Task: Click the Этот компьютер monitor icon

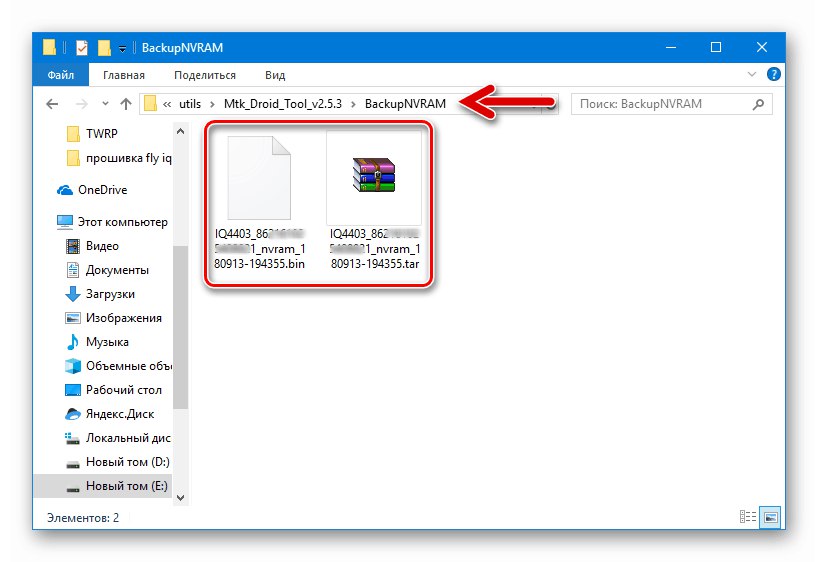Action: [x=65, y=222]
